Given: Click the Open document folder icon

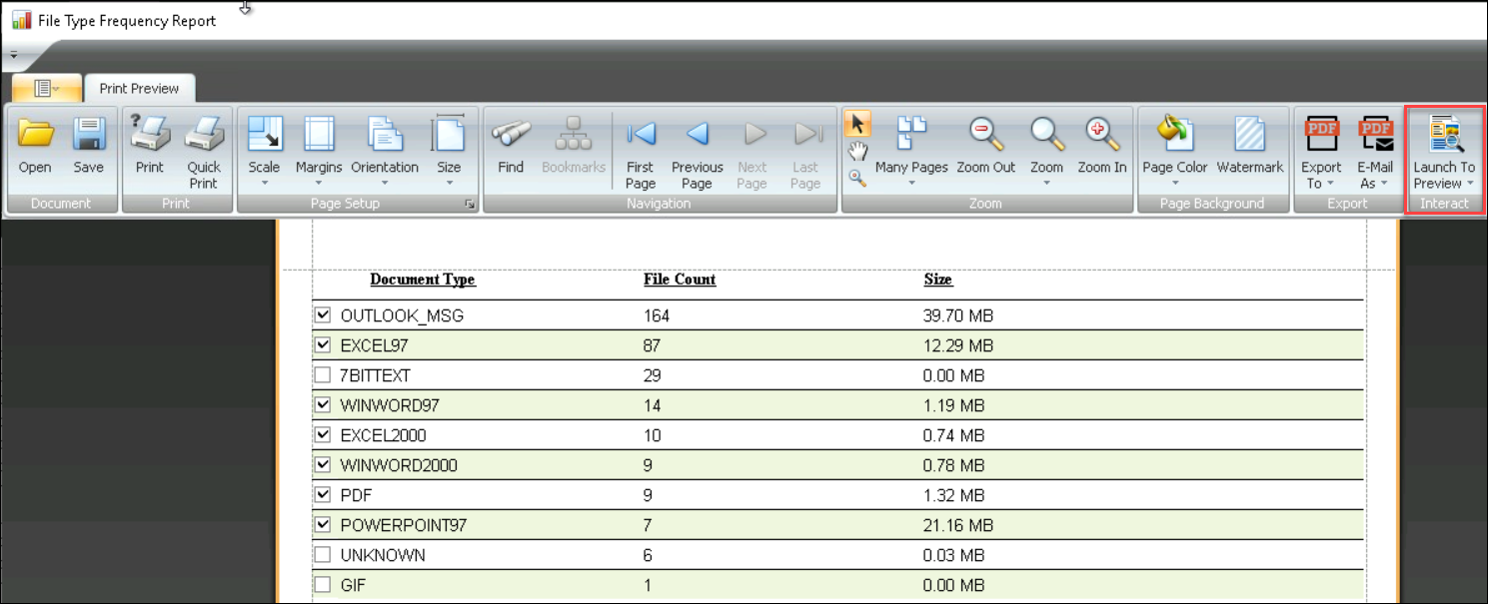Looking at the screenshot, I should click(x=35, y=133).
